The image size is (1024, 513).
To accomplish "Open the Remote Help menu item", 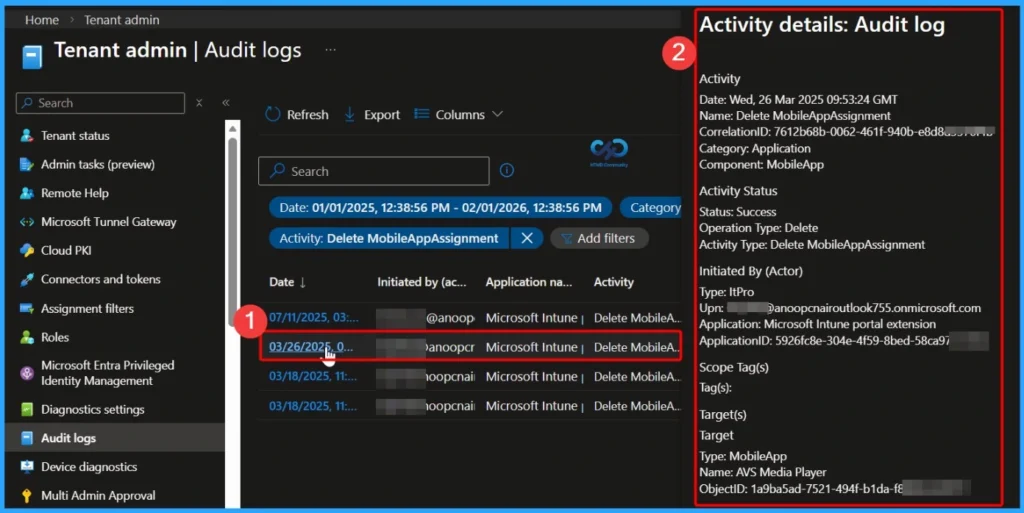I will [75, 193].
